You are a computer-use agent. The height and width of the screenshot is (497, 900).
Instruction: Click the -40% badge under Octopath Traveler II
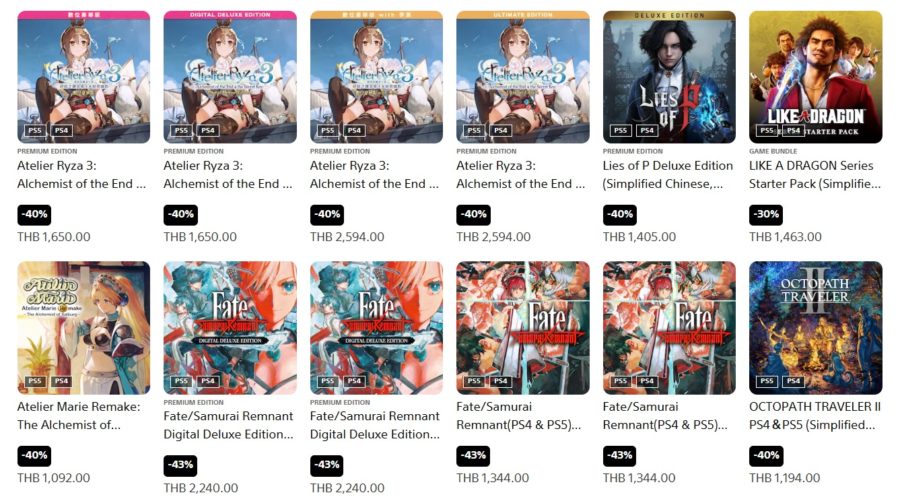point(766,456)
